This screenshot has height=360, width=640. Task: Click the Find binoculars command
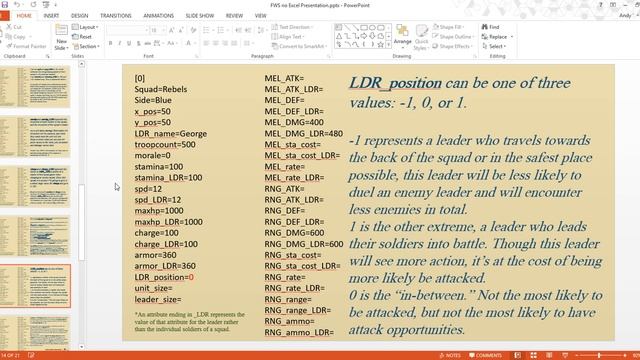click(x=491, y=27)
